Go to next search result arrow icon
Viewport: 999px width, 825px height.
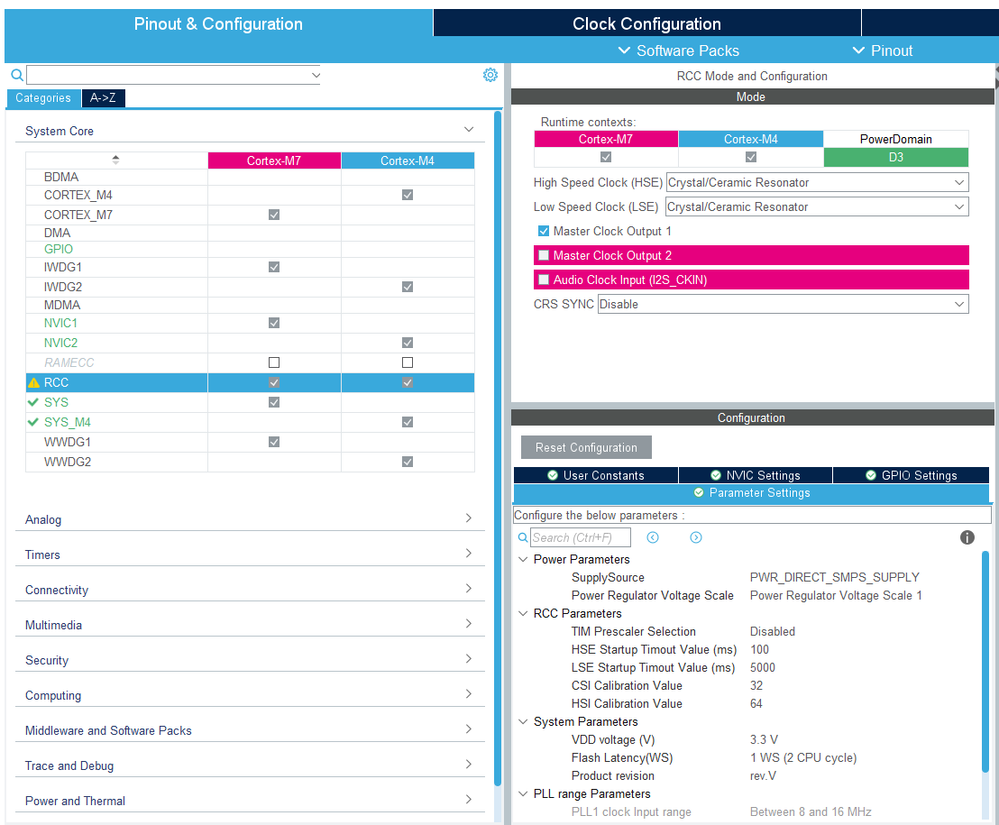(696, 538)
